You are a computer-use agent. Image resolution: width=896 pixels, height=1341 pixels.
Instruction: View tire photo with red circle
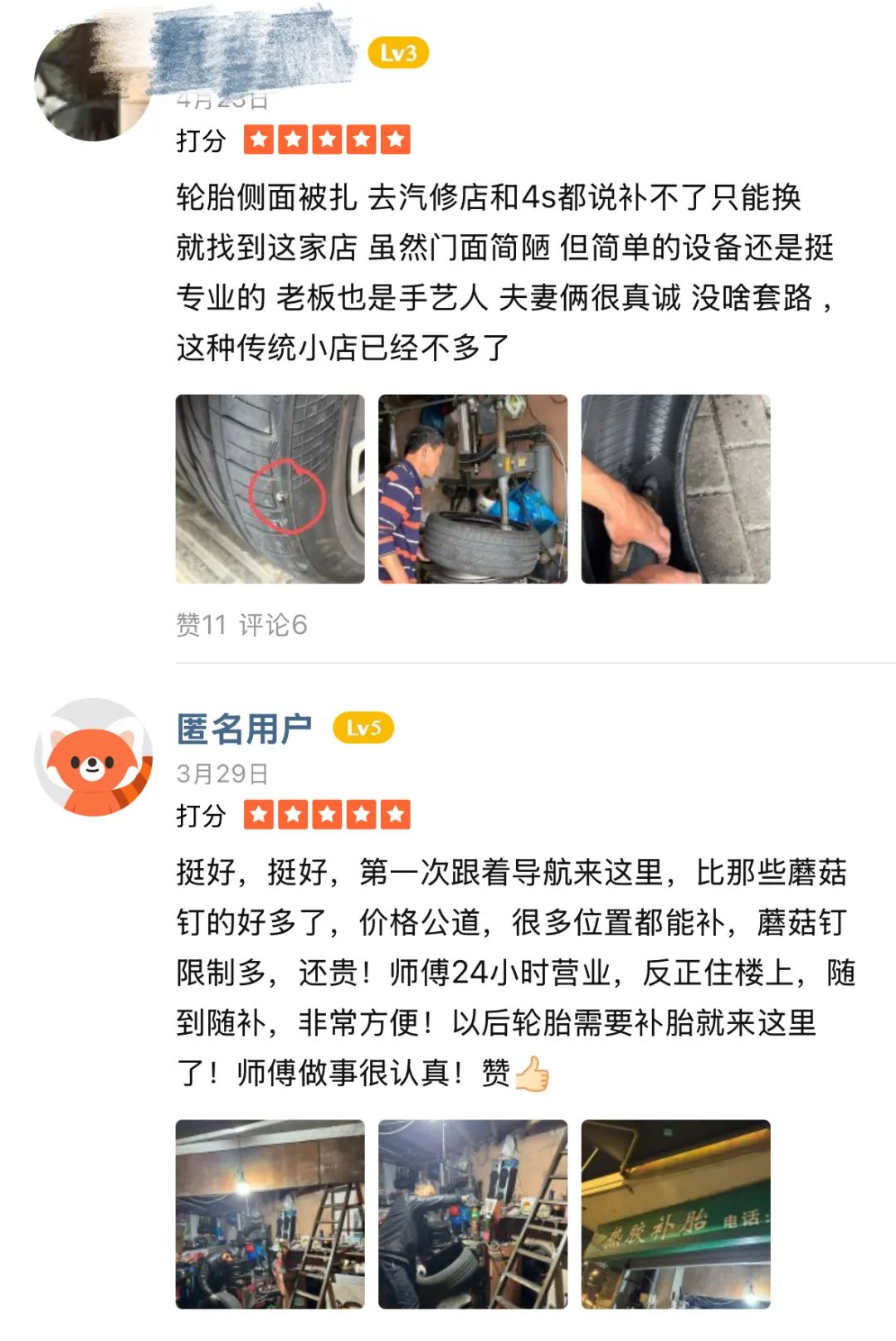pyautogui.click(x=270, y=489)
